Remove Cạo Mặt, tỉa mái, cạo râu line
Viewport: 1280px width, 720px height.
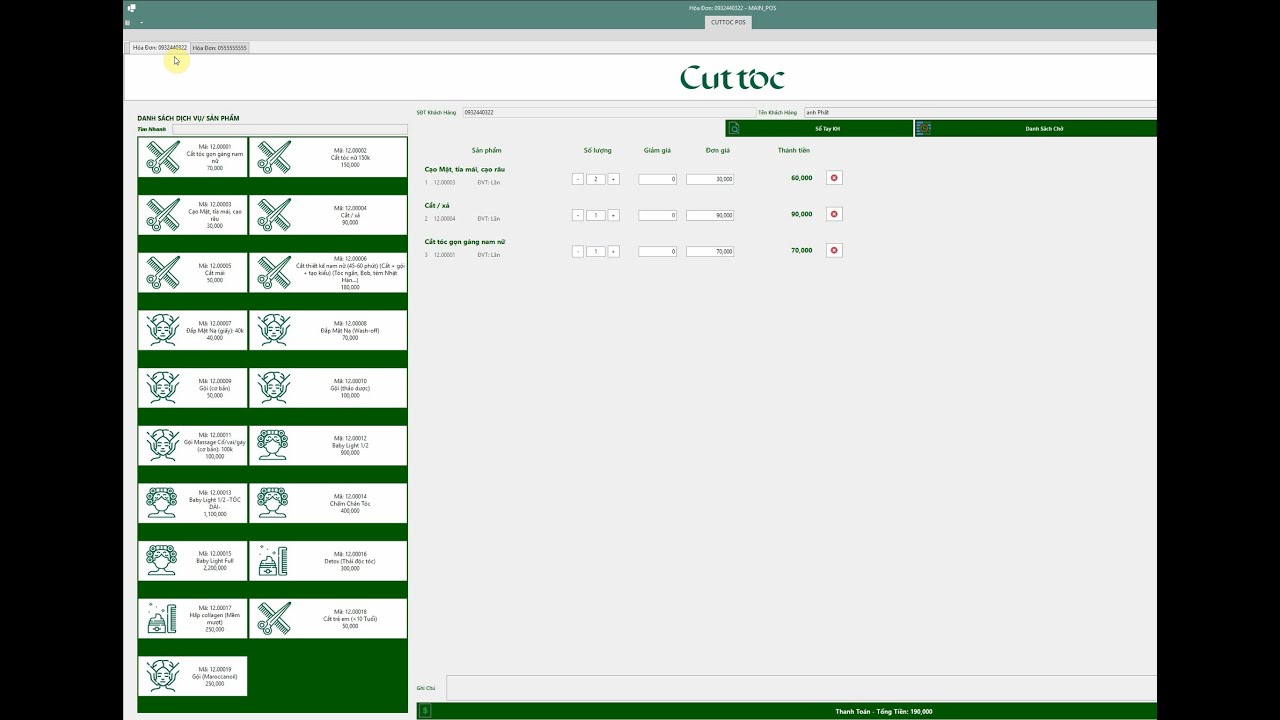(834, 178)
